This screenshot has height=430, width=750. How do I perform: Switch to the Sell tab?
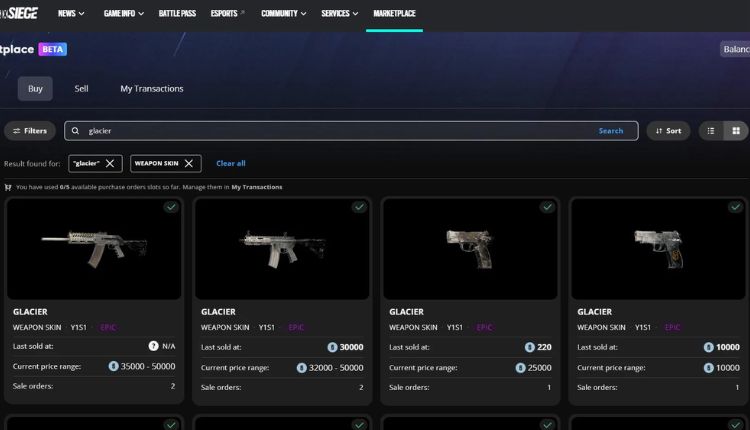81,88
